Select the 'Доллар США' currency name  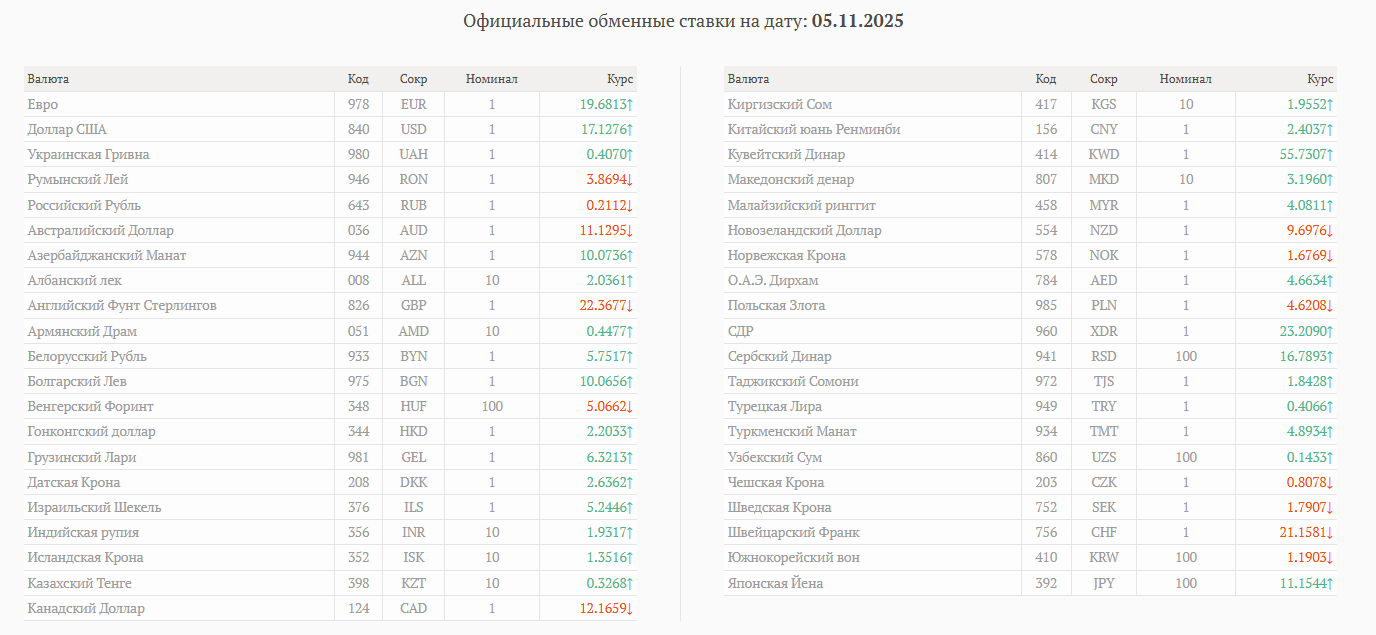point(67,130)
